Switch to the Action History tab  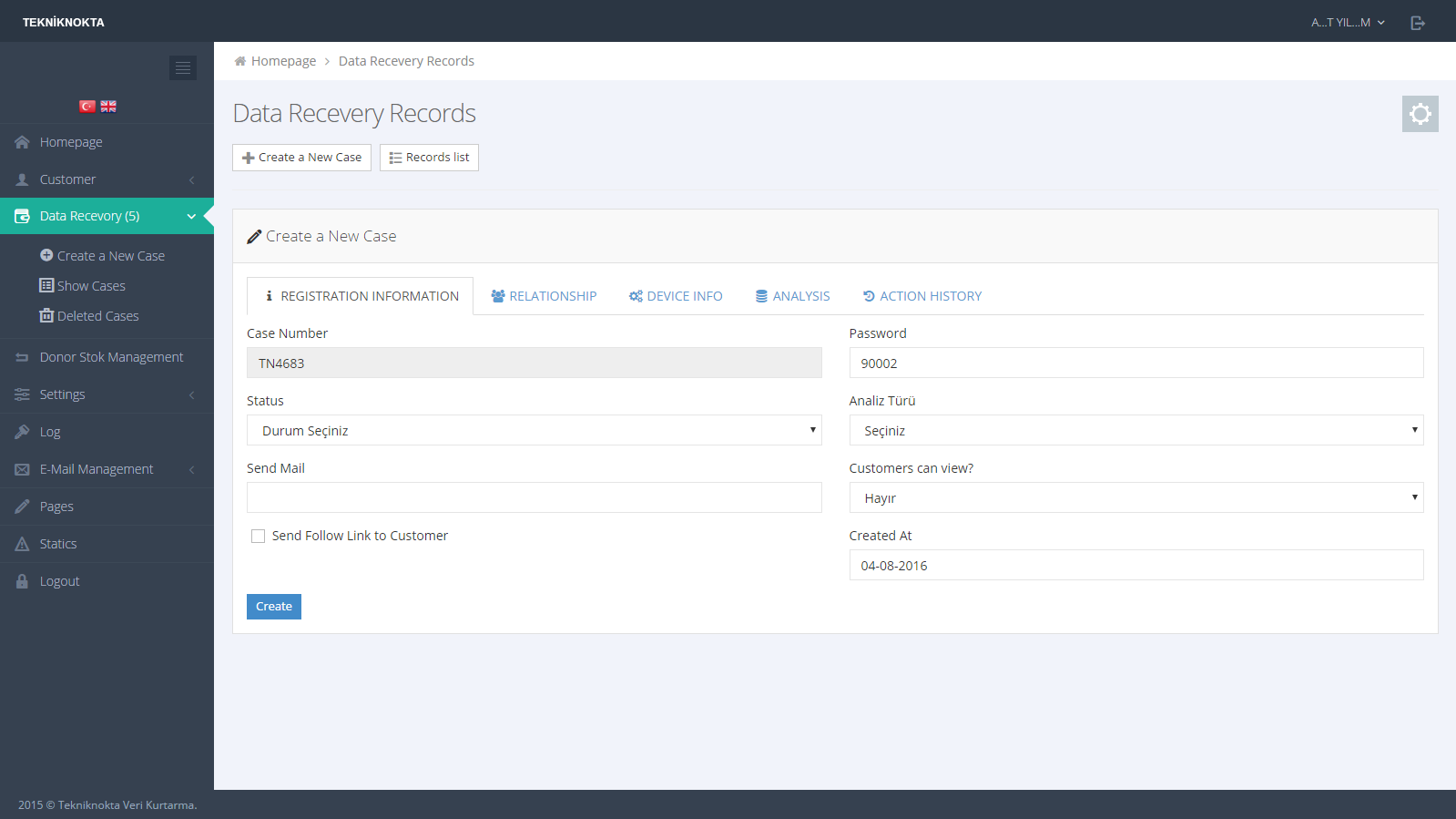click(x=922, y=296)
